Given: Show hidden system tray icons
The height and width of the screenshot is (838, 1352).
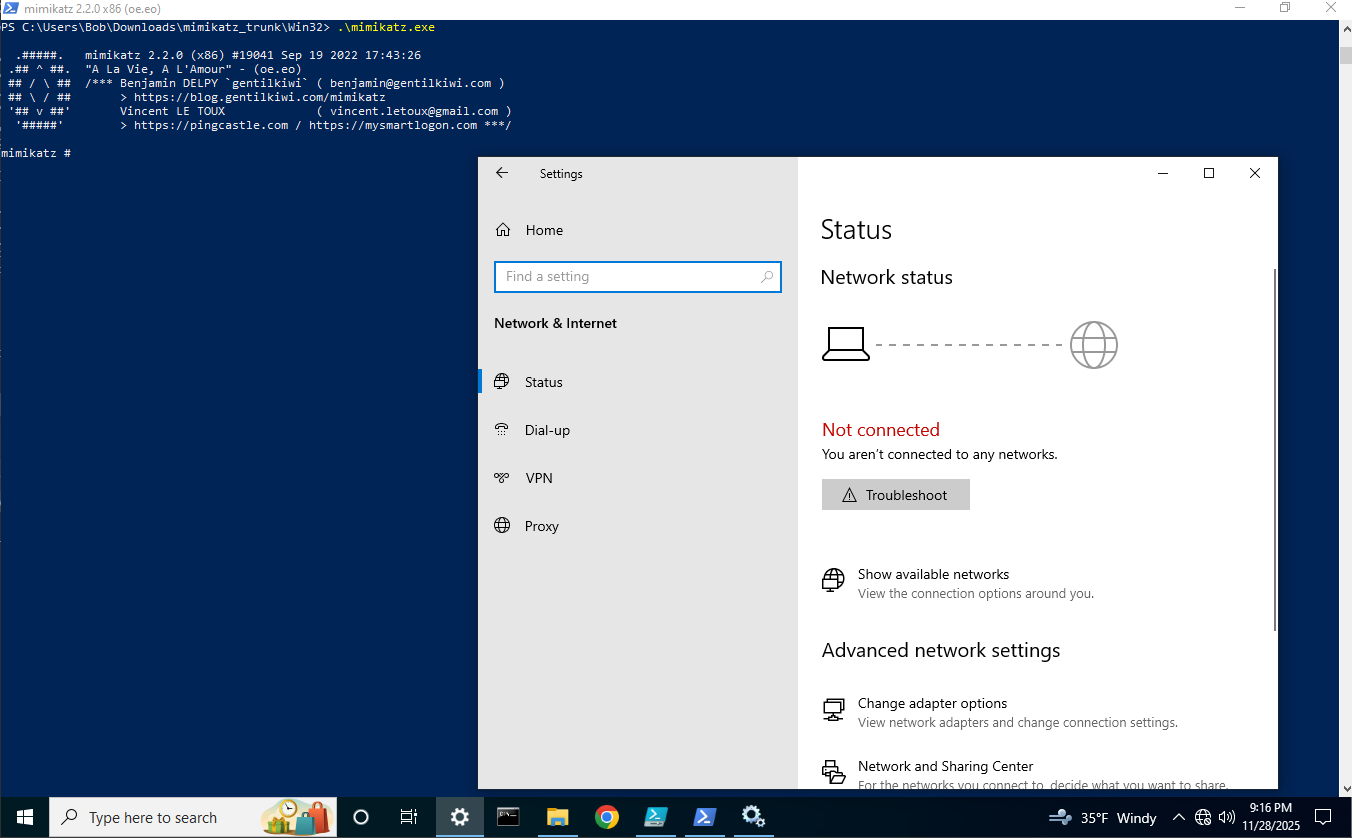Looking at the screenshot, I should coord(1179,817).
